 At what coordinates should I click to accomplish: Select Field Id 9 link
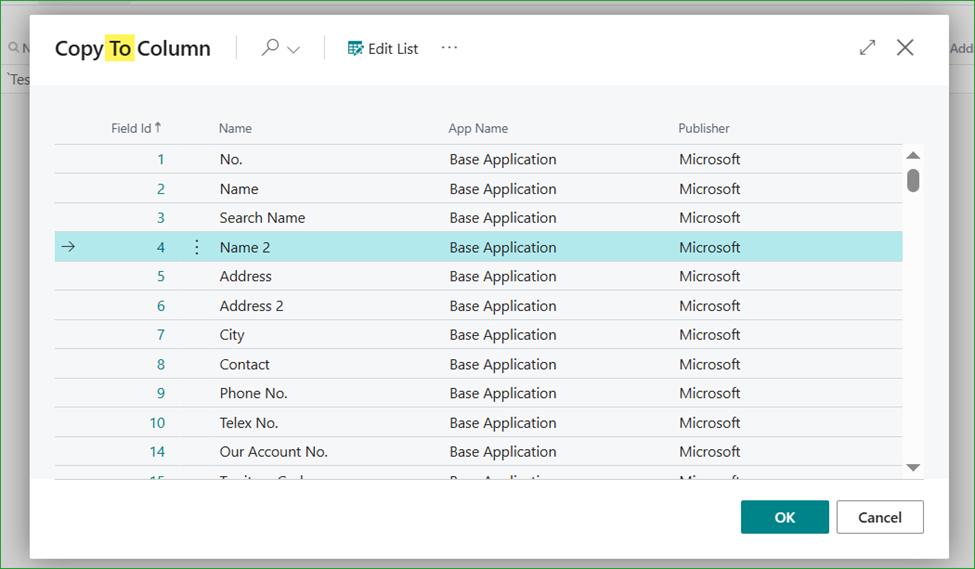tap(160, 393)
